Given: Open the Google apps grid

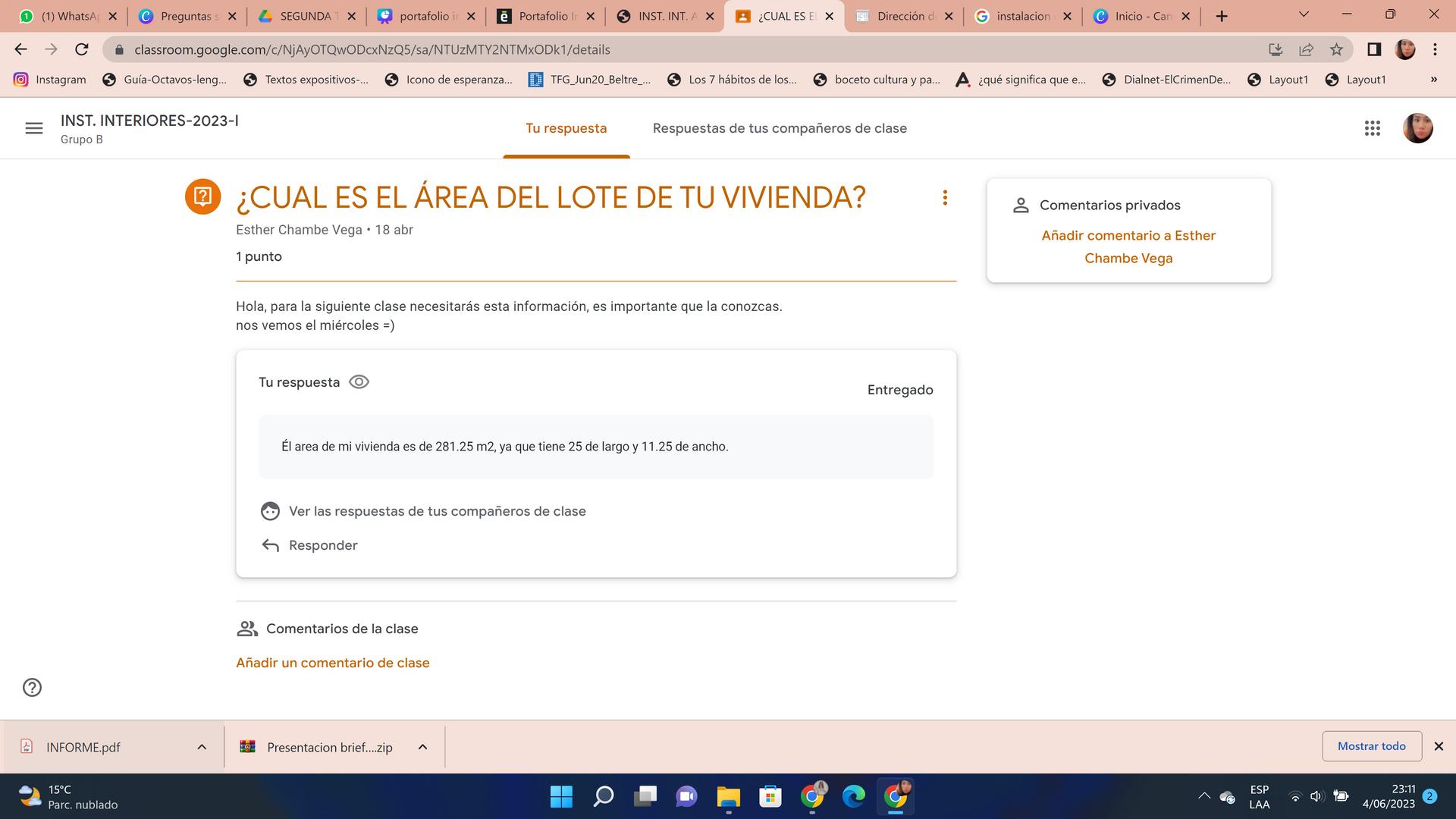Looking at the screenshot, I should click(x=1372, y=128).
